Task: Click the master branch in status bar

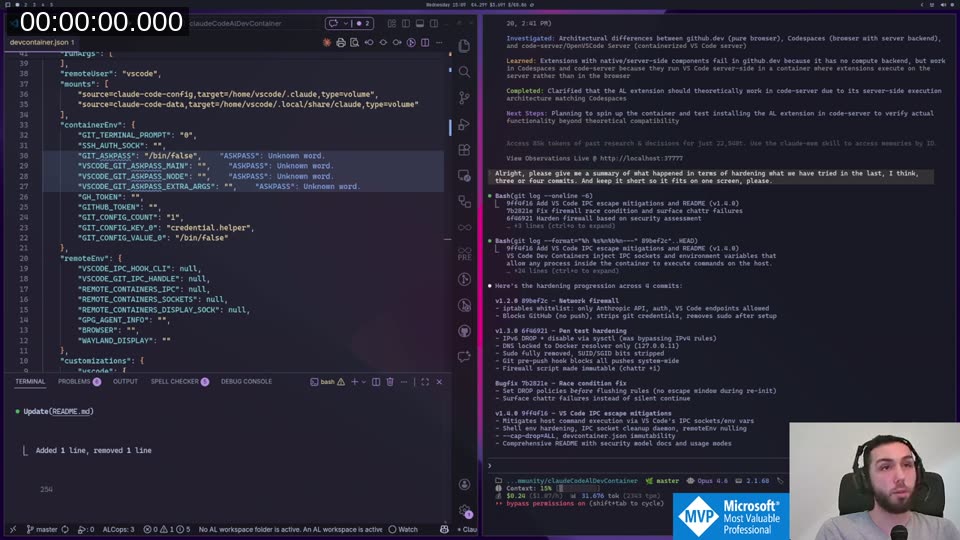Action: click(x=42, y=529)
